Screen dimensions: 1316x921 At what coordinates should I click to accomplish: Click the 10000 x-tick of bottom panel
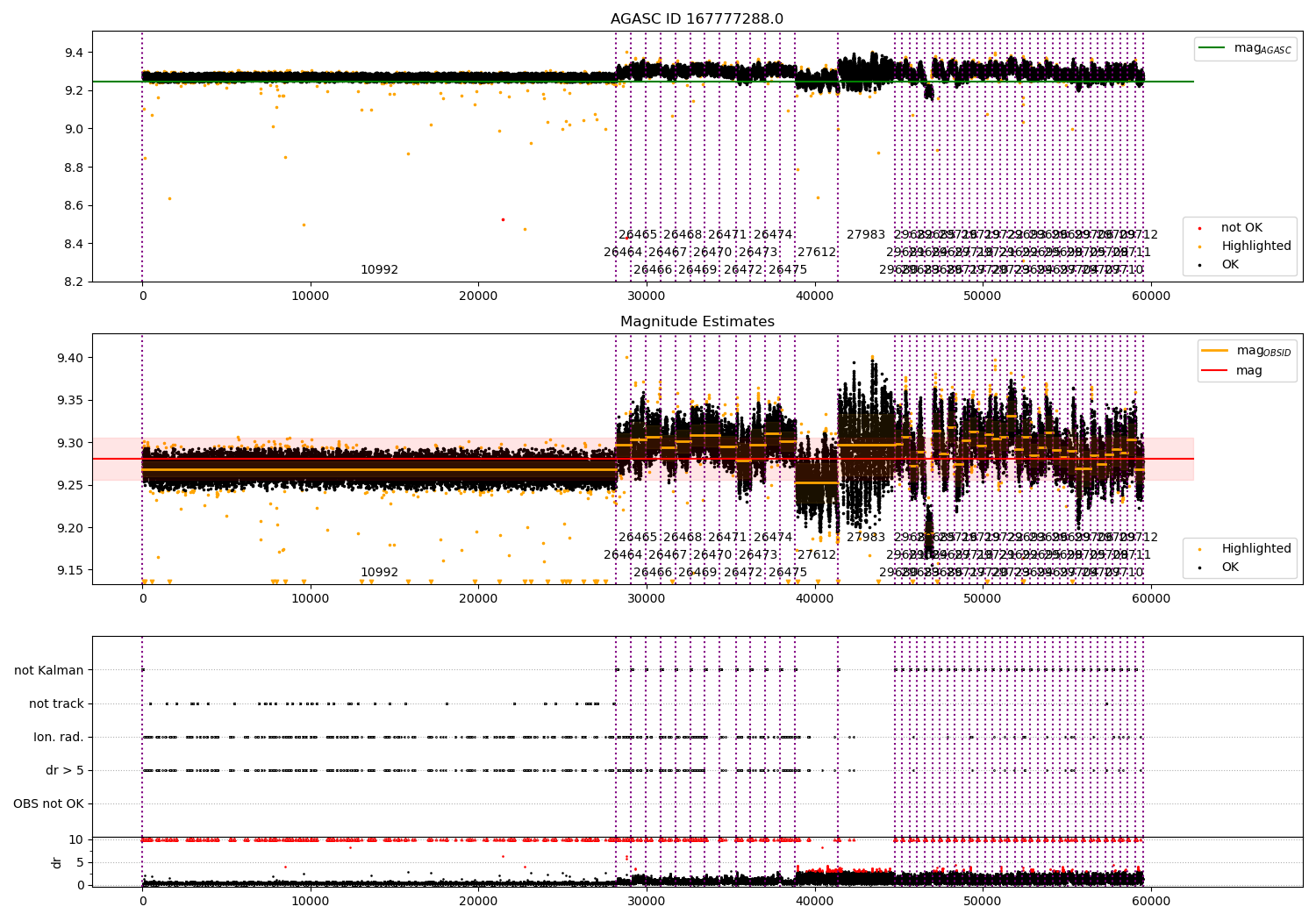311,902
